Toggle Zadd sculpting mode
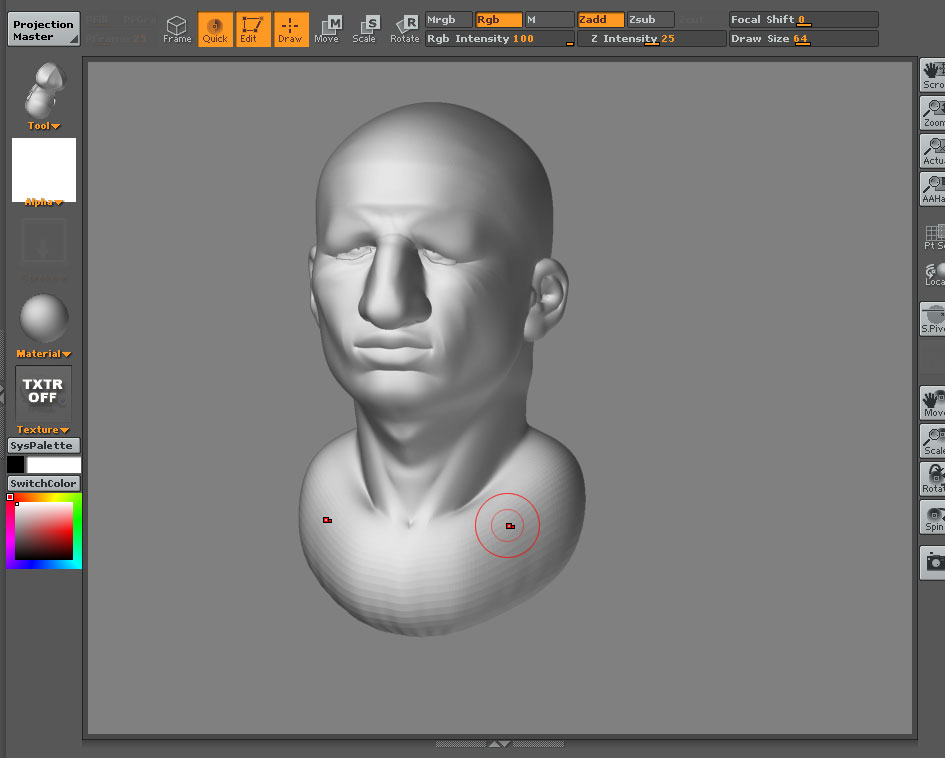 pyautogui.click(x=600, y=20)
